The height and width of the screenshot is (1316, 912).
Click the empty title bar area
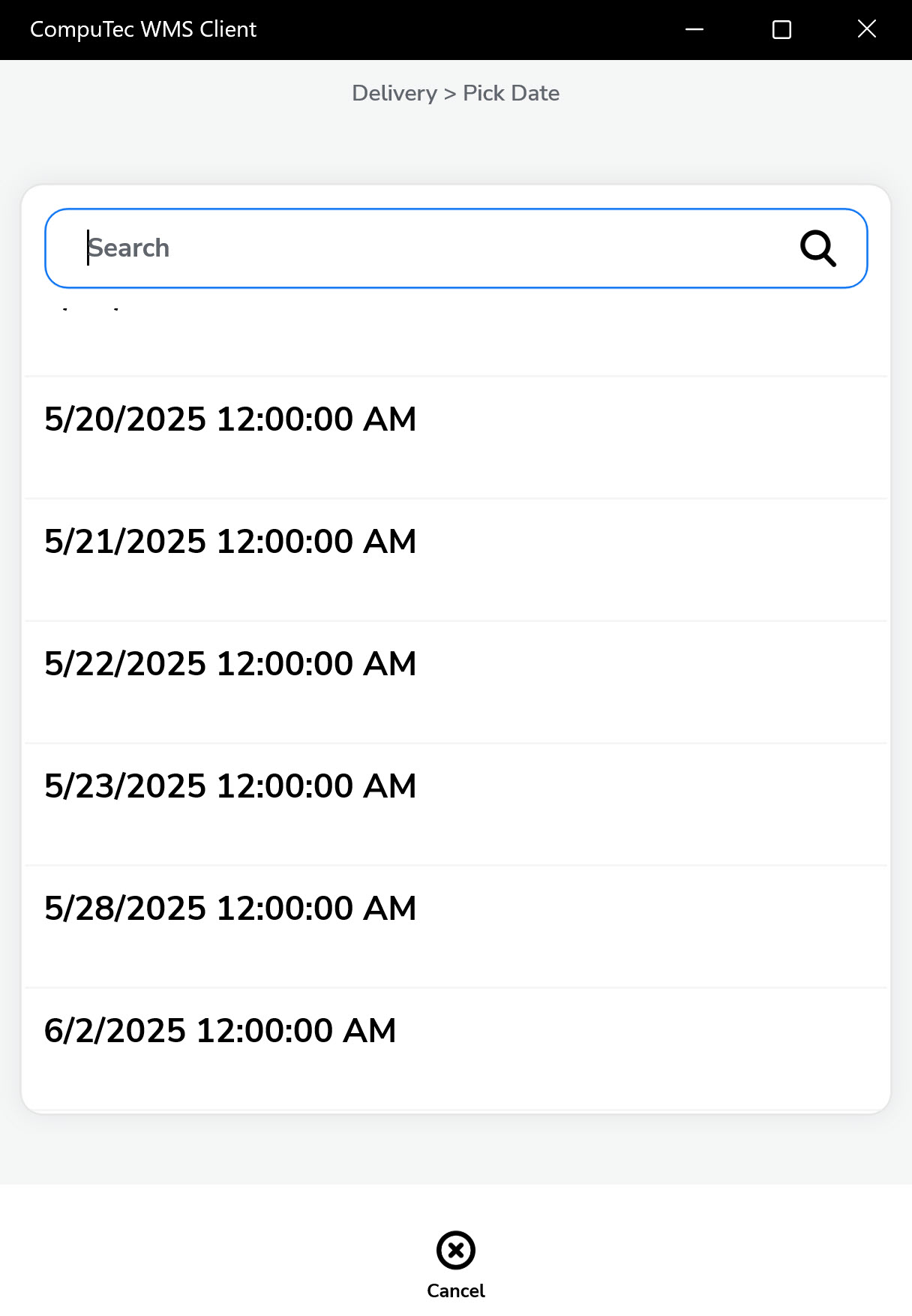[465, 29]
